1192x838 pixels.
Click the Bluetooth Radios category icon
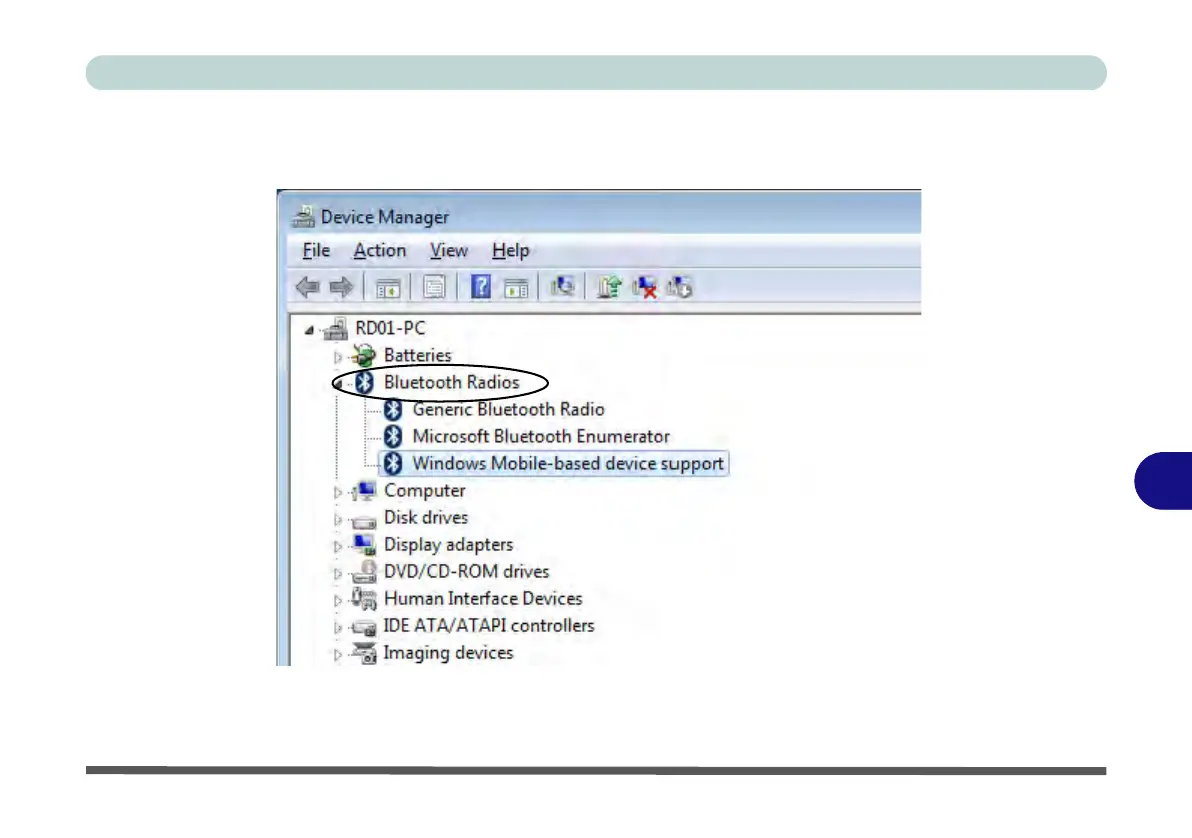coord(365,382)
